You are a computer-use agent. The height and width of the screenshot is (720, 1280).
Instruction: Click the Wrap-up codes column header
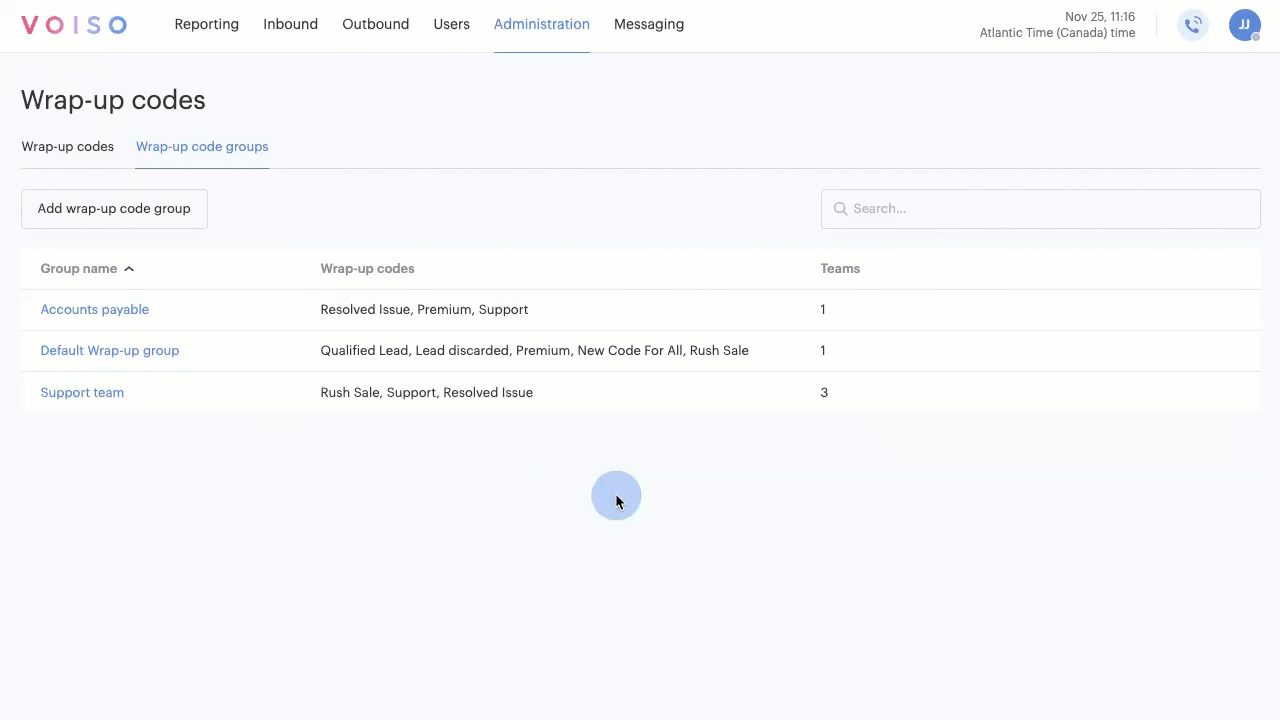[367, 268]
